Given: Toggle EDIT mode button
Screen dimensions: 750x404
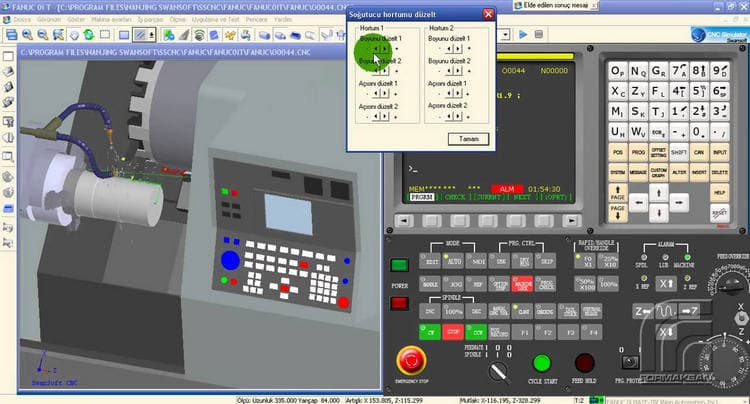Looking at the screenshot, I should 430,261.
